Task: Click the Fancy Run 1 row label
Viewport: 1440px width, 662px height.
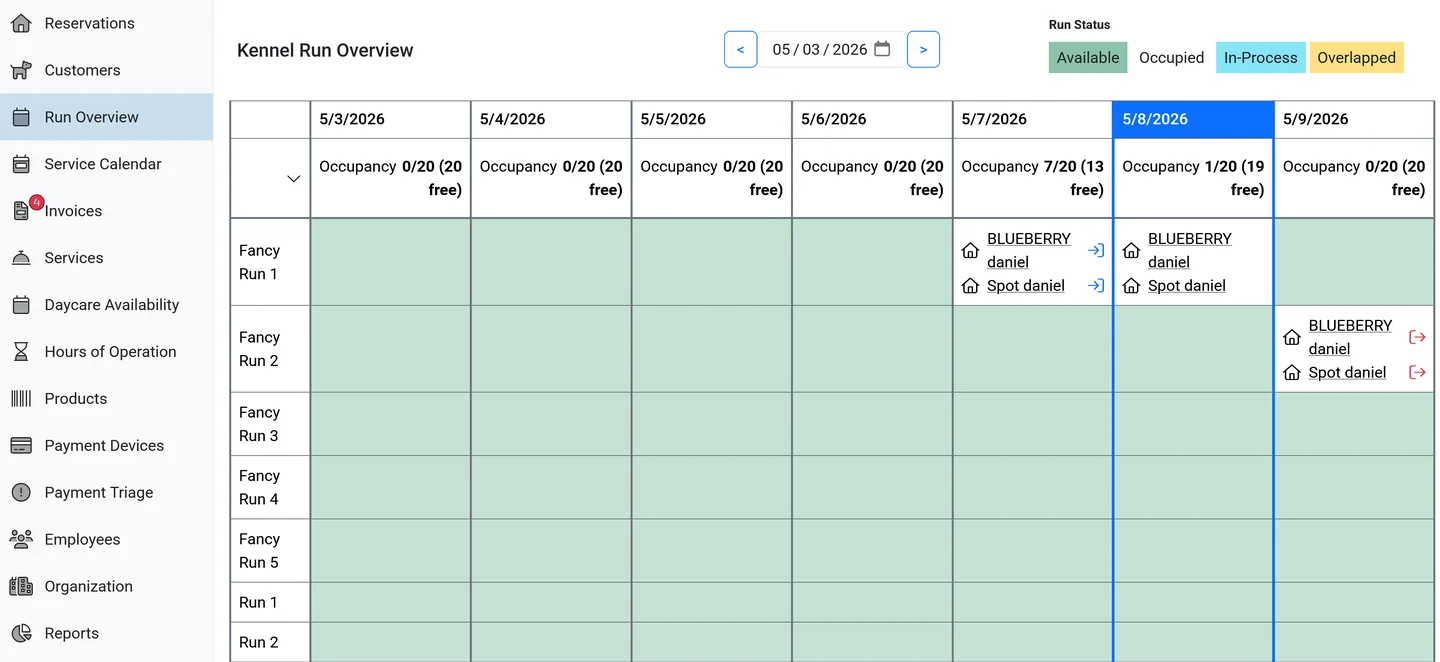Action: 270,262
